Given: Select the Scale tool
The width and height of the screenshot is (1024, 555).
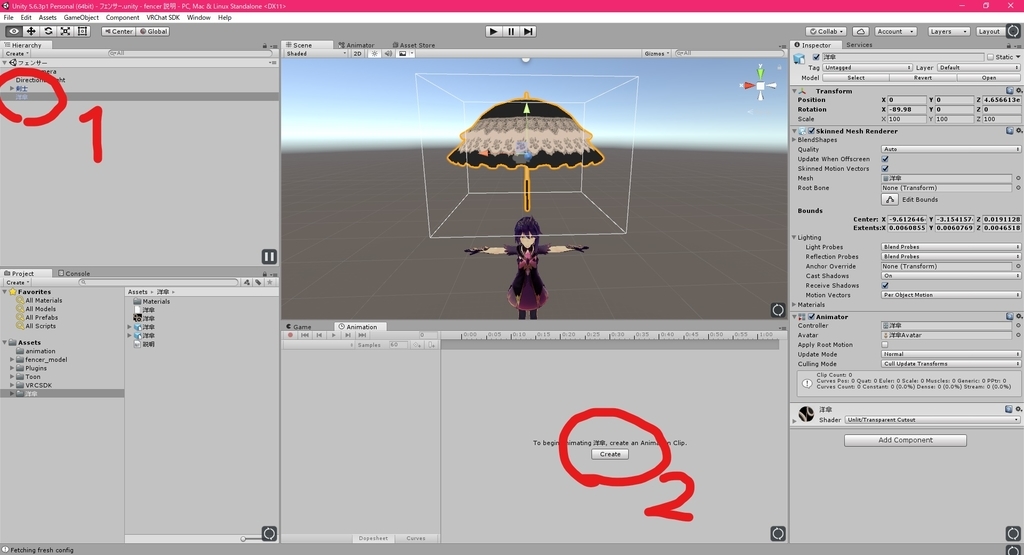Looking at the screenshot, I should click(x=65, y=31).
